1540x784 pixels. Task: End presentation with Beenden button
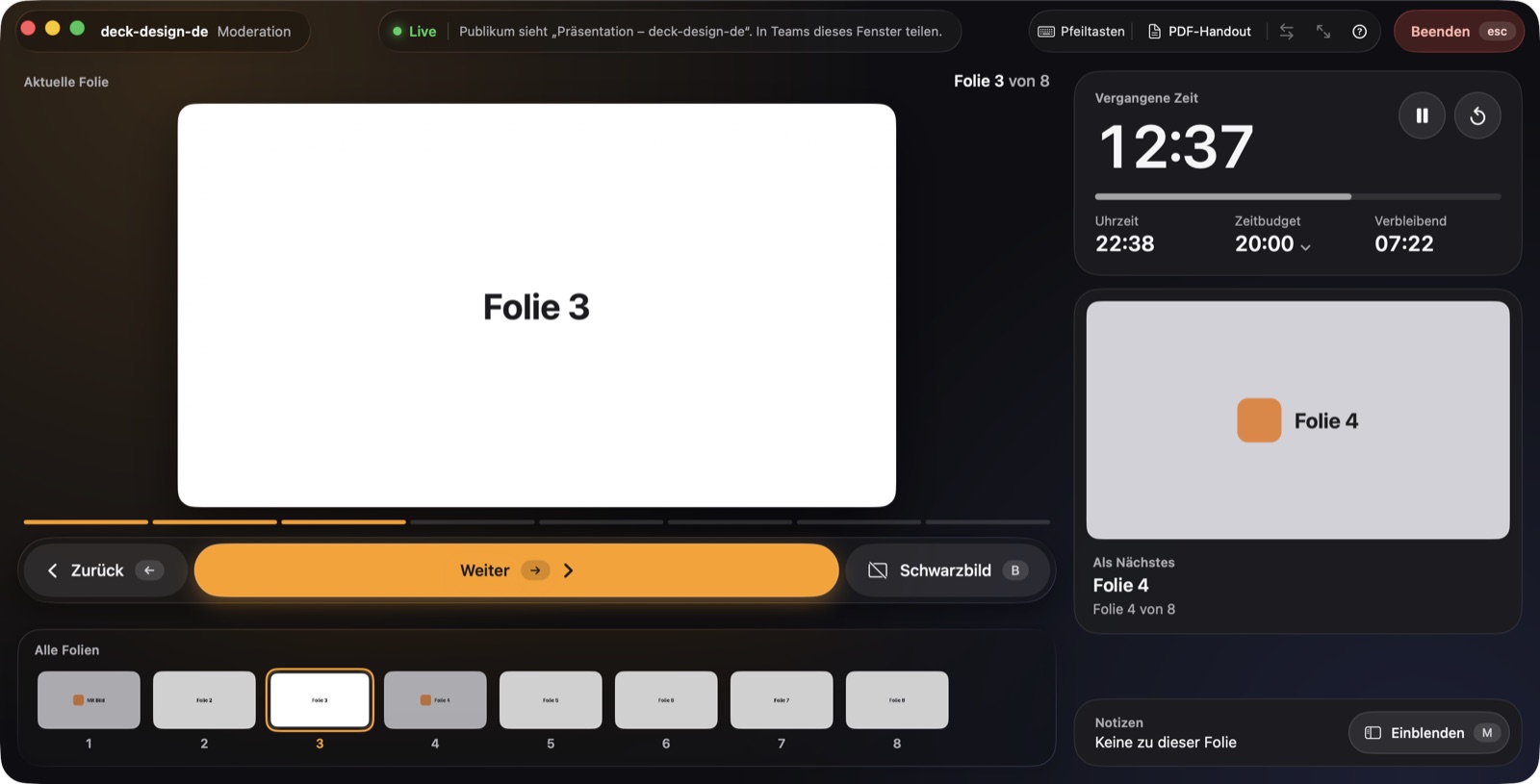tap(1459, 32)
